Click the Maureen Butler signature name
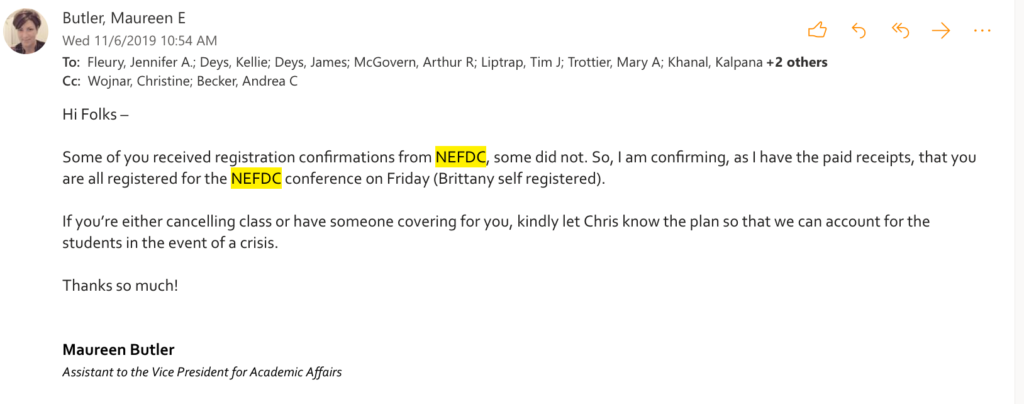 pyautogui.click(x=118, y=350)
